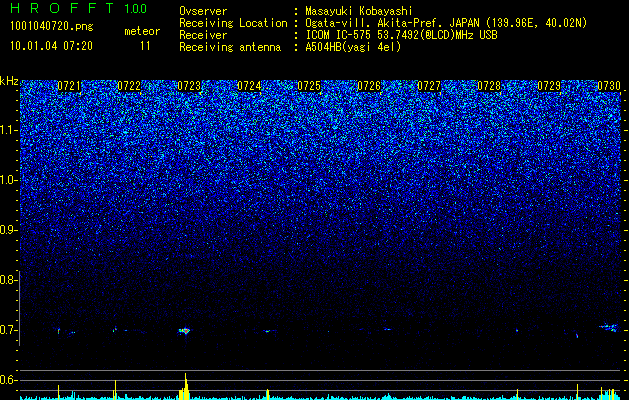Image resolution: width=629 pixels, height=400 pixels.
Task: Click the 0724 time marker
Action: [x=249, y=86]
